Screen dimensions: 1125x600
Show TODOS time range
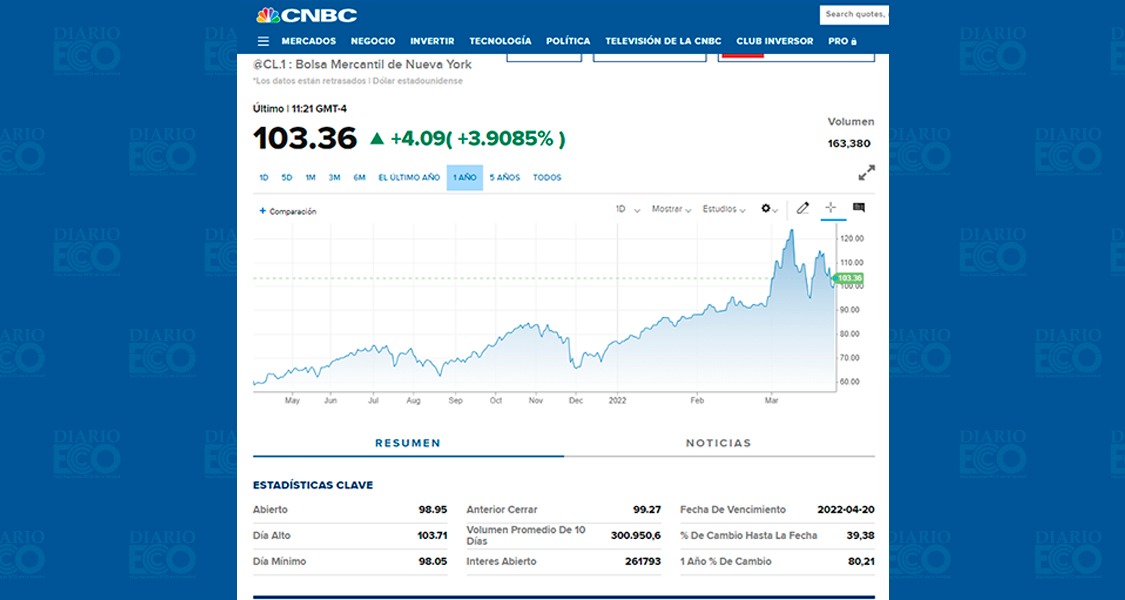[547, 178]
